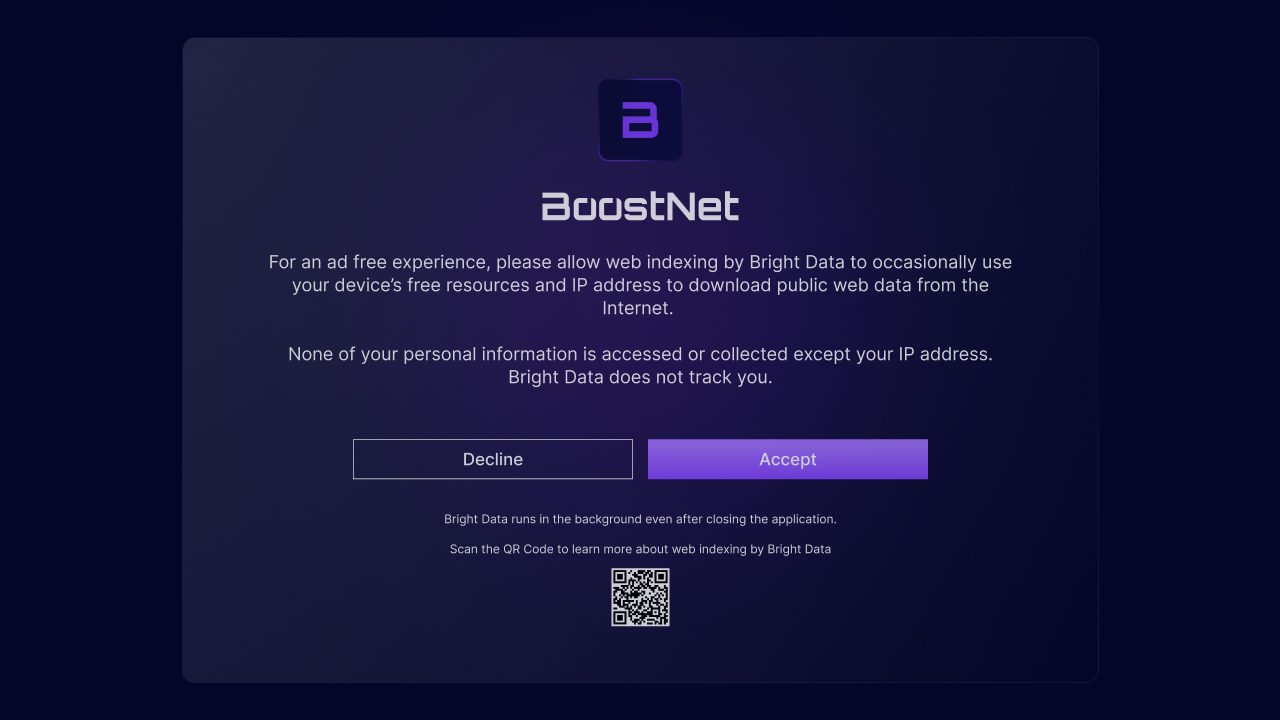The height and width of the screenshot is (720, 1280).
Task: Click the QR code's top-left corner square
Action: tap(620, 577)
